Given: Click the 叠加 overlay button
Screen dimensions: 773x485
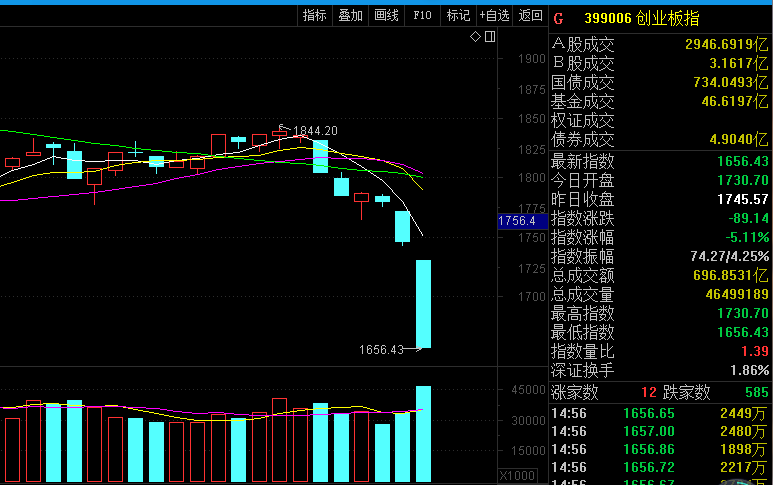Looking at the screenshot, I should [x=351, y=16].
